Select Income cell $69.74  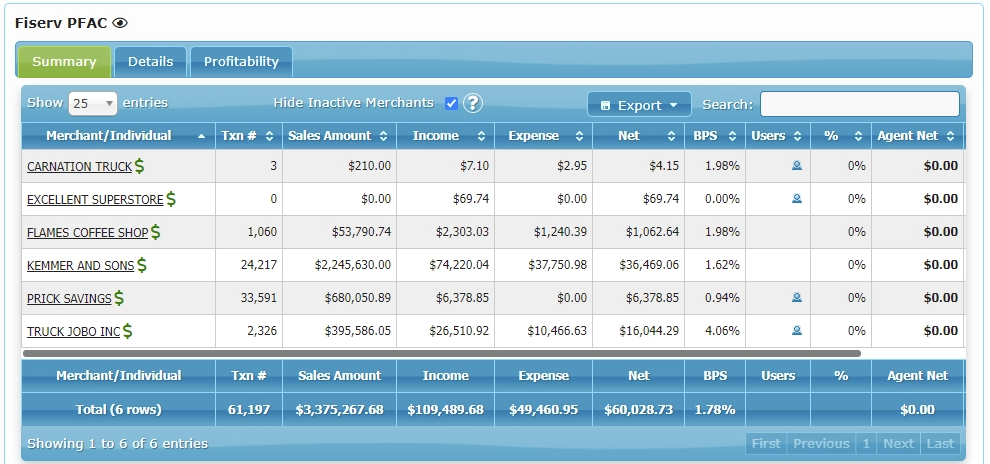(445, 199)
